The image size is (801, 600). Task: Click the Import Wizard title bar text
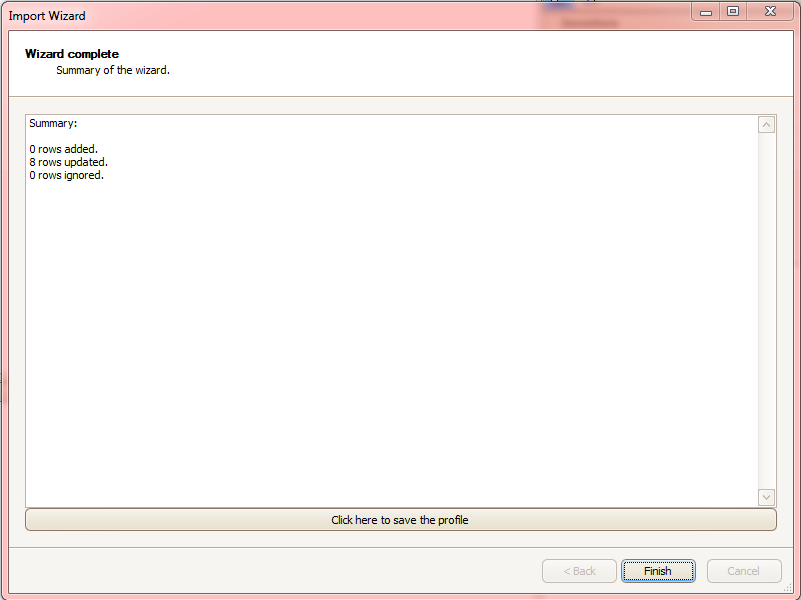(x=47, y=16)
